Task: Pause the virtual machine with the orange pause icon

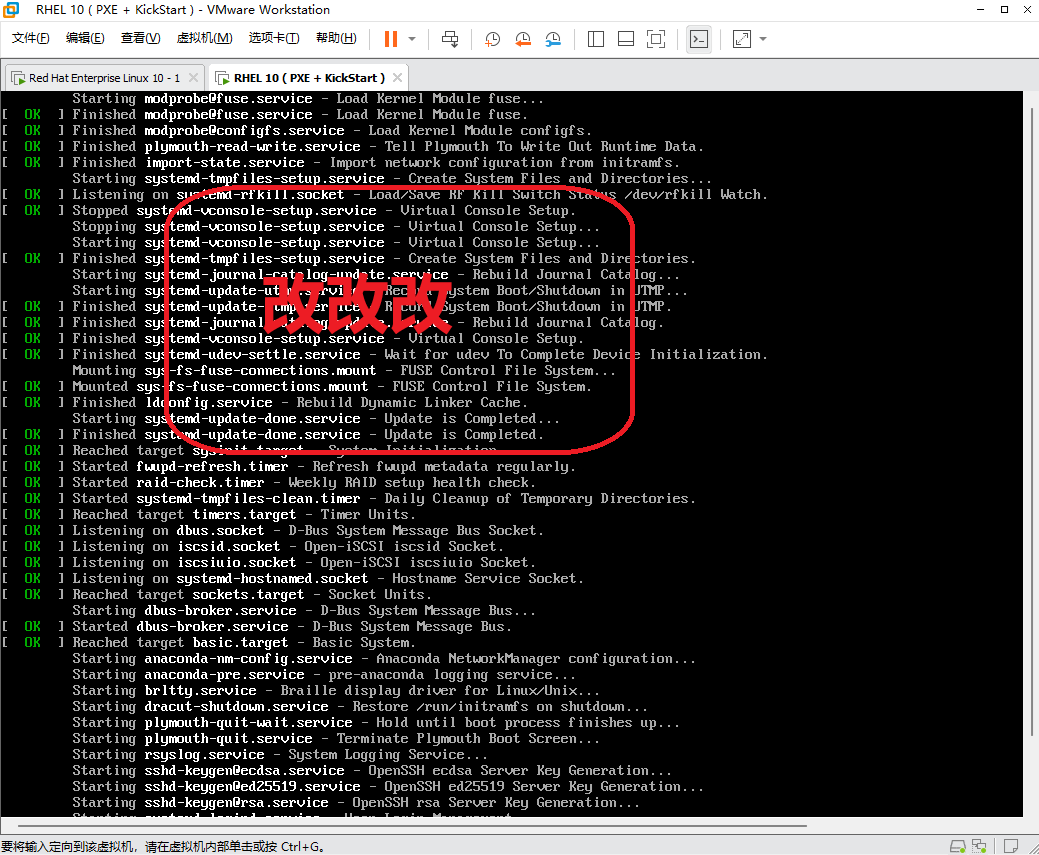Action: coord(391,39)
